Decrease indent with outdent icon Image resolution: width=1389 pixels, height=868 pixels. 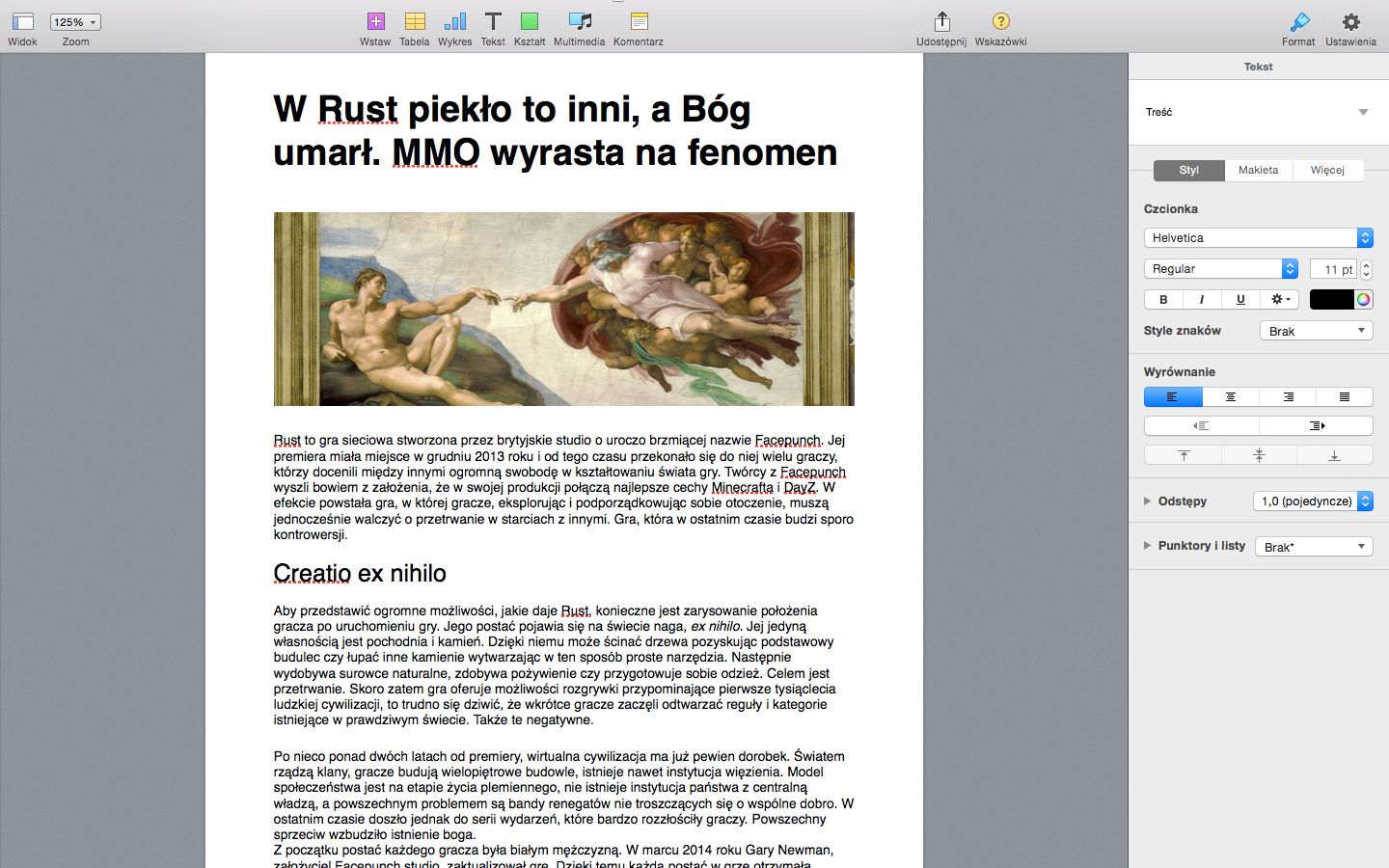1201,426
